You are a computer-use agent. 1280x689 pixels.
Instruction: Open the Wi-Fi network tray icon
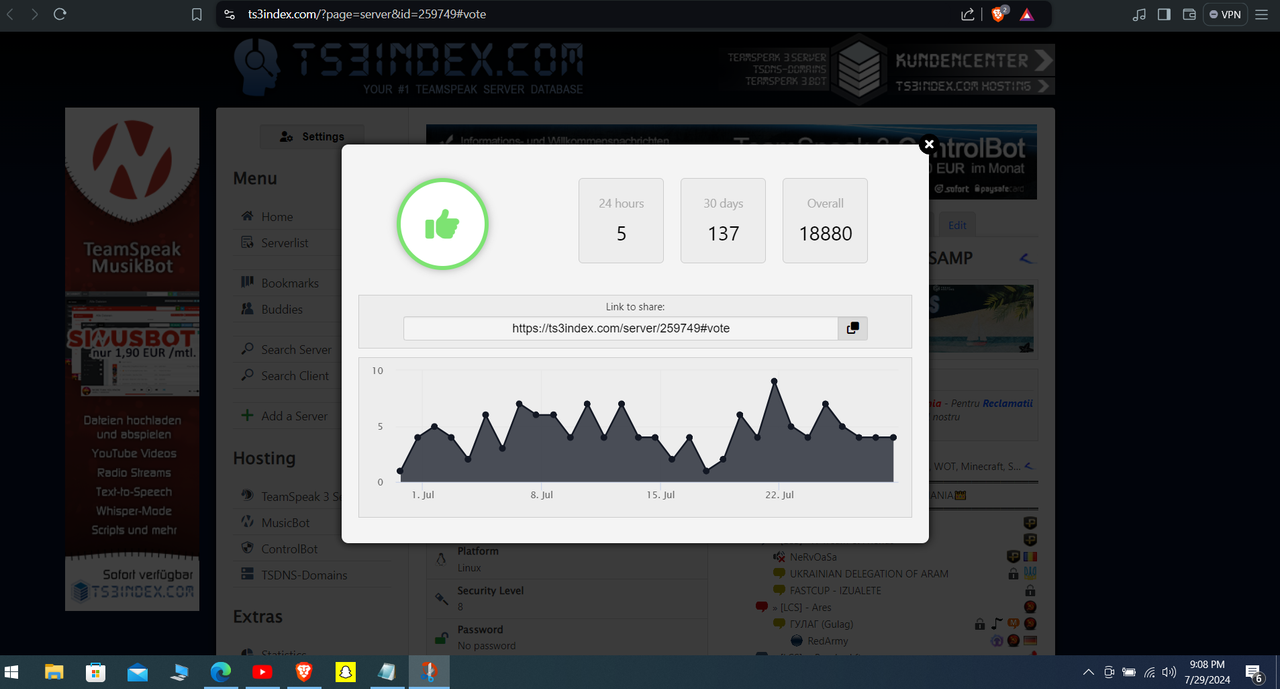(1149, 672)
